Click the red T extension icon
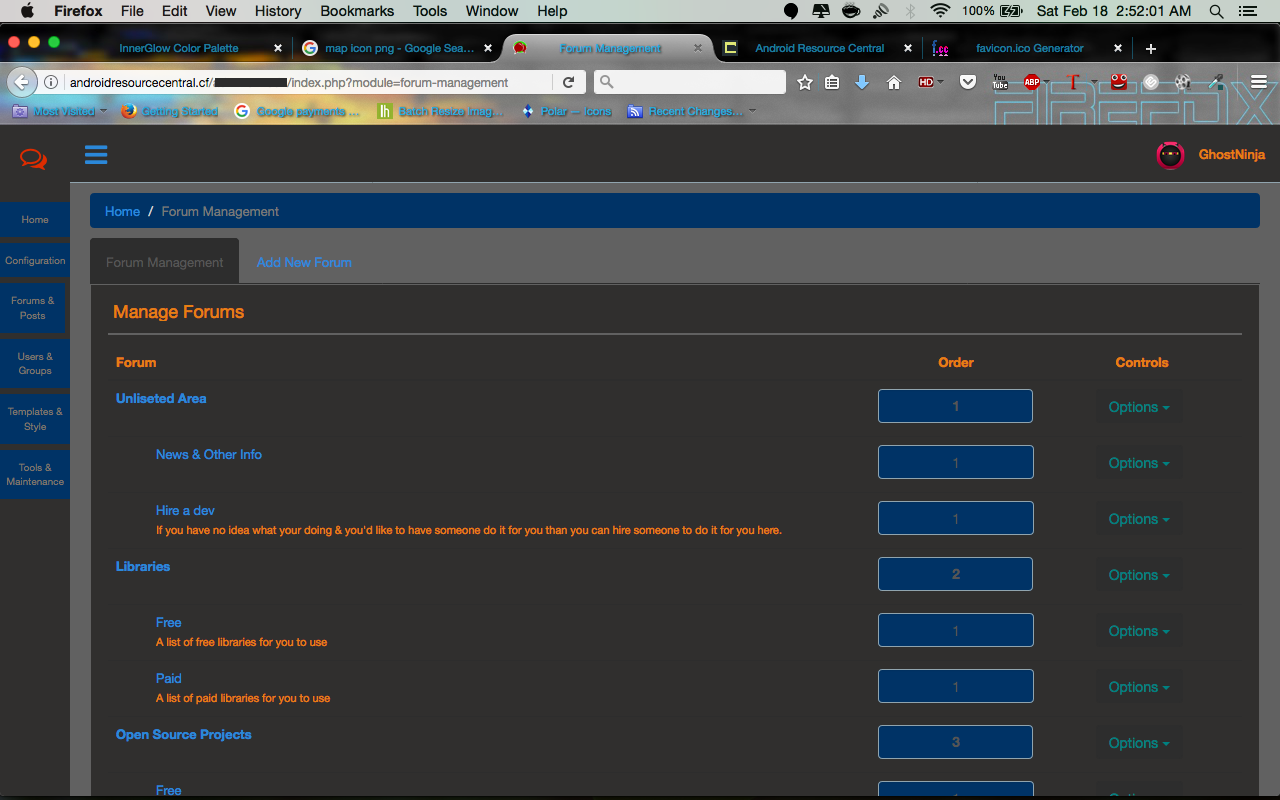 (1074, 82)
